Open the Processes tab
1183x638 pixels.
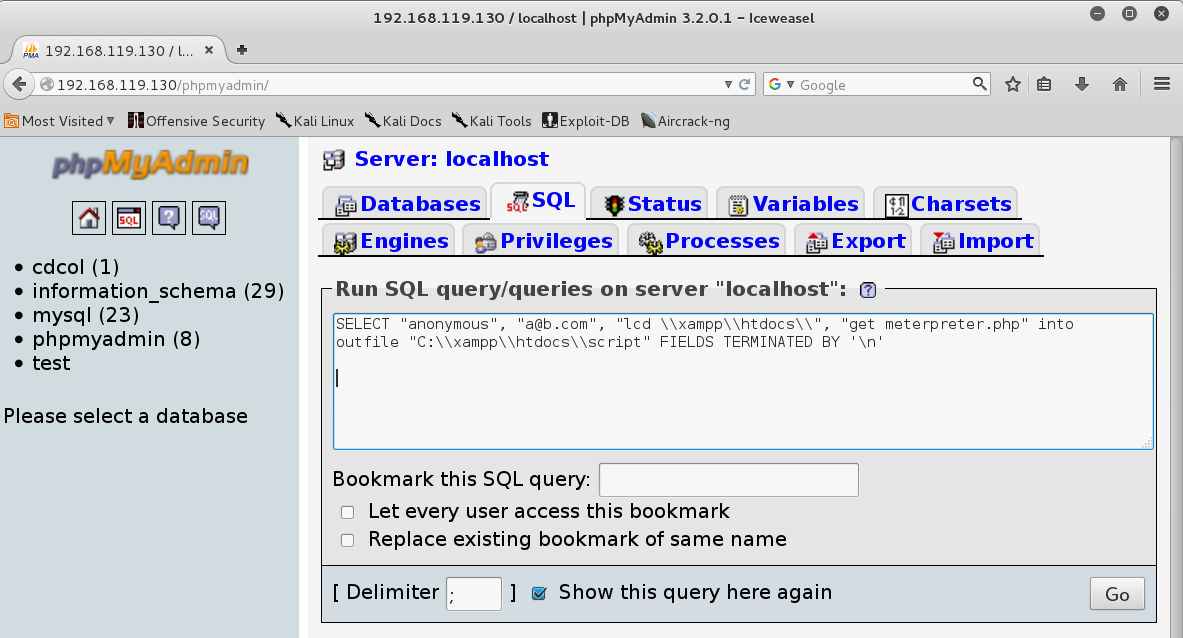tap(706, 241)
